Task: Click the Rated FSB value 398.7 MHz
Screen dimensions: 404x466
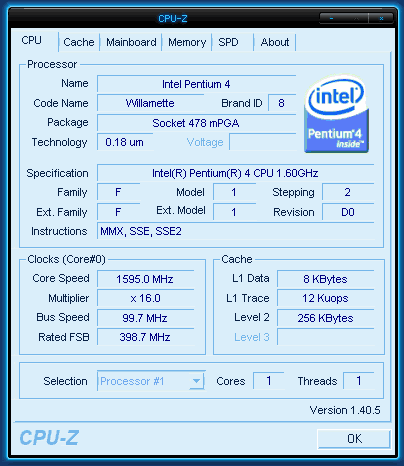Action: click(x=145, y=337)
